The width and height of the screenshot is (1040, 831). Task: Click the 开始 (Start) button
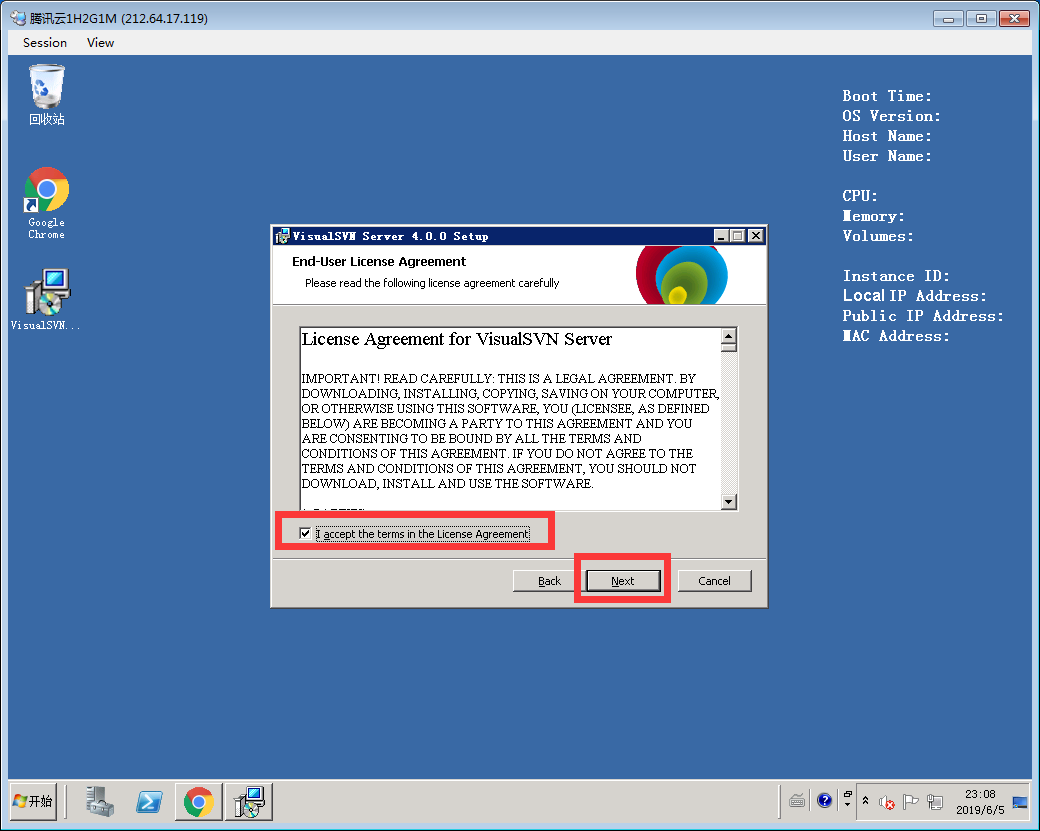coord(33,801)
